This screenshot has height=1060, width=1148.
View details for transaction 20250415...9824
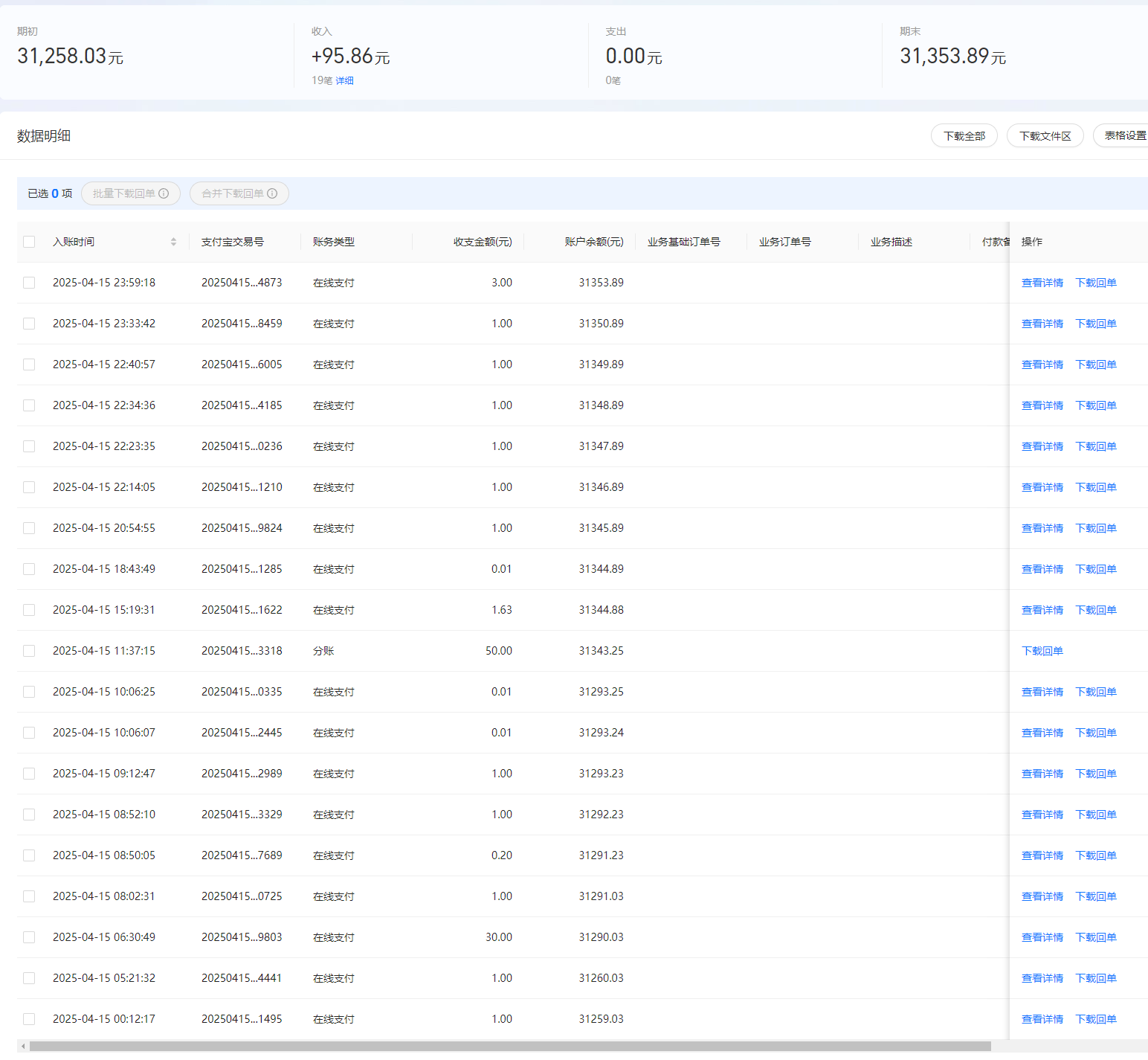tap(1042, 528)
